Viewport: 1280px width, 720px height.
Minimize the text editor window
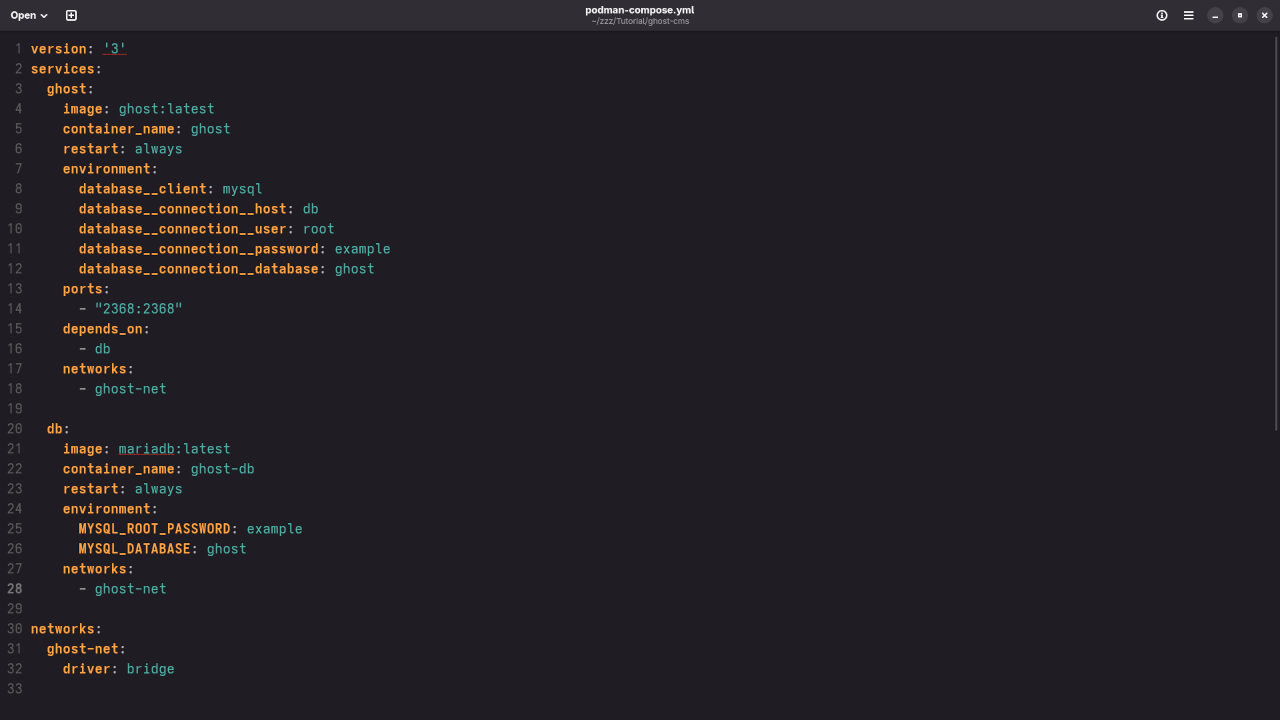point(1215,15)
